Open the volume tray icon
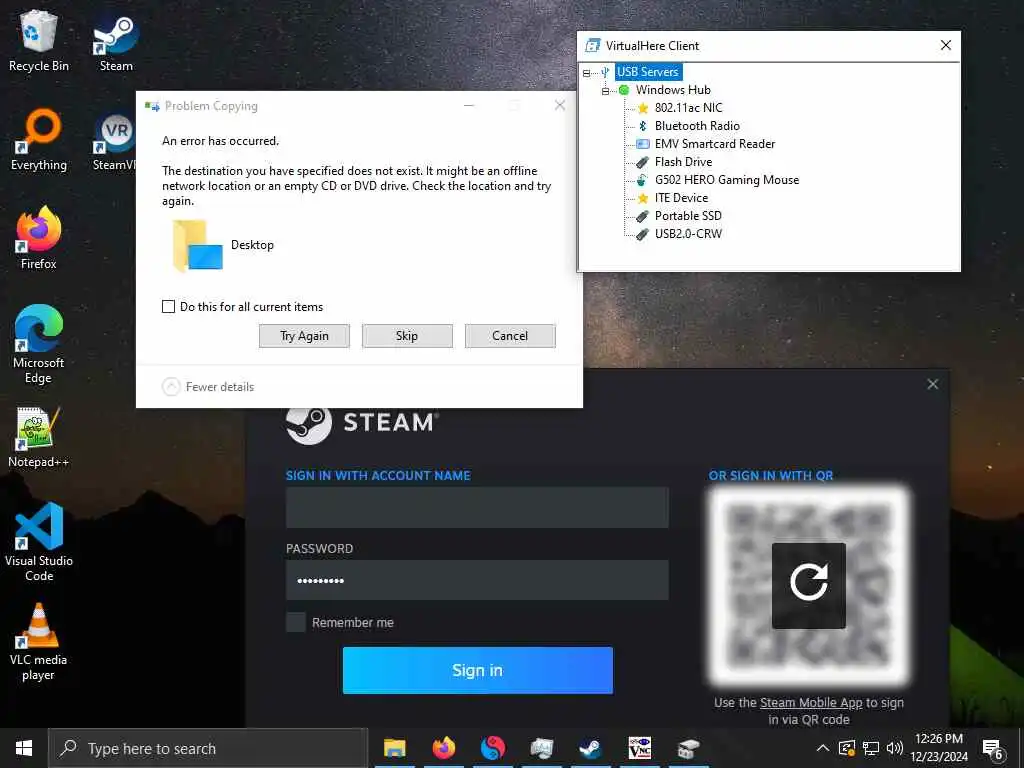 [x=895, y=748]
